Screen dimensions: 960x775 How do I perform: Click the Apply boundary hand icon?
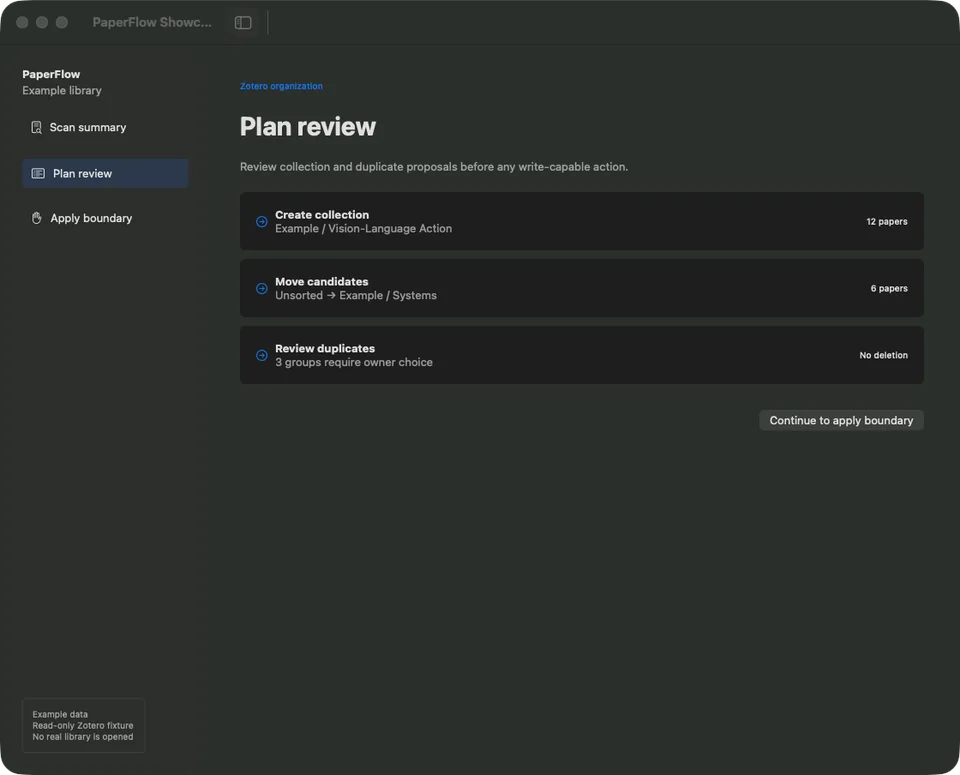pos(37,218)
